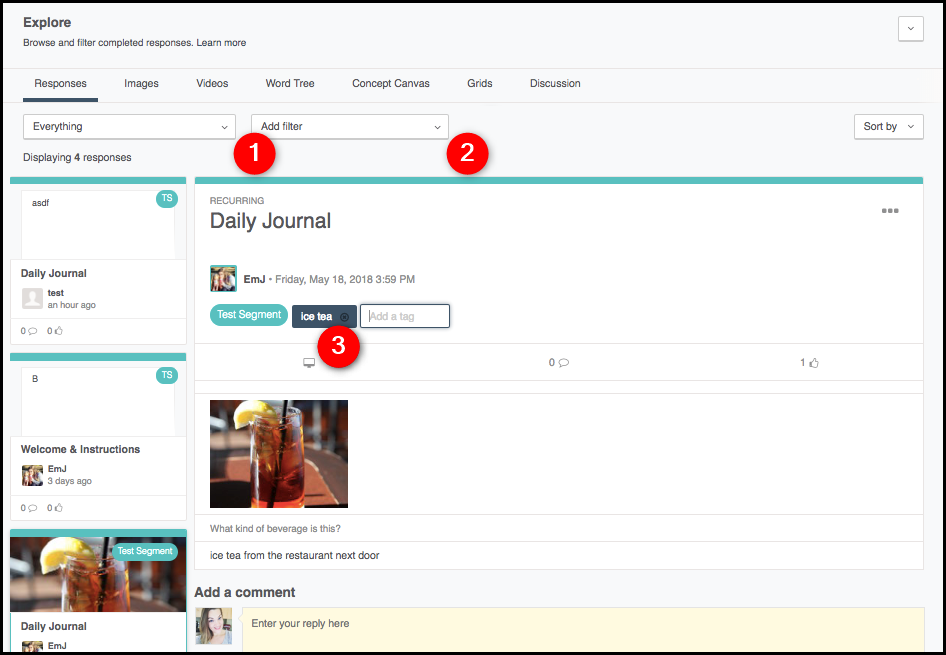Click the monitor device icon under the tags
Viewport: 946px width, 655px height.
coord(309,362)
